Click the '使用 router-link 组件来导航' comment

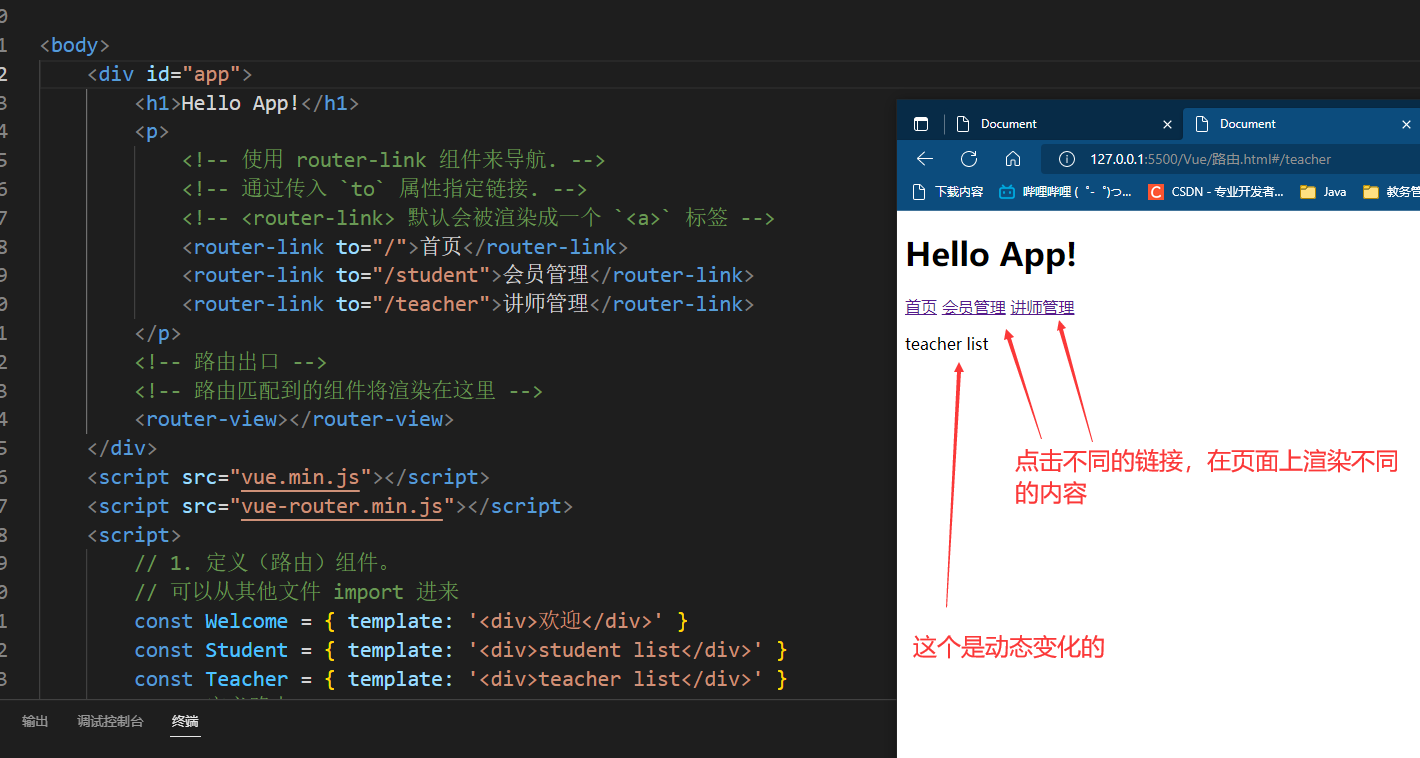(394, 160)
